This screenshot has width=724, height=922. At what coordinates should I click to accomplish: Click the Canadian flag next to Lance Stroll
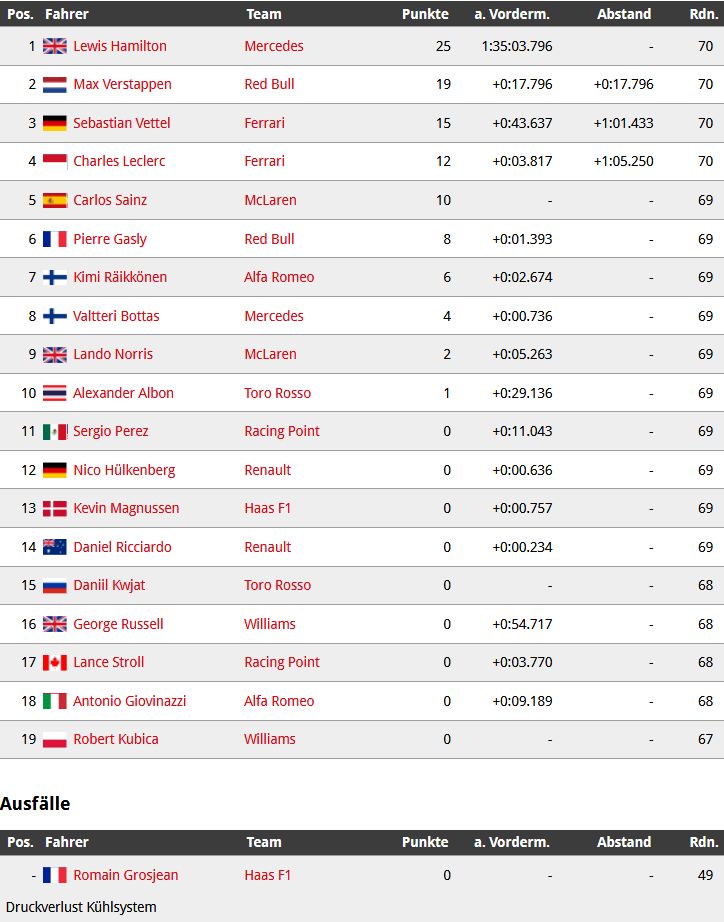55,663
